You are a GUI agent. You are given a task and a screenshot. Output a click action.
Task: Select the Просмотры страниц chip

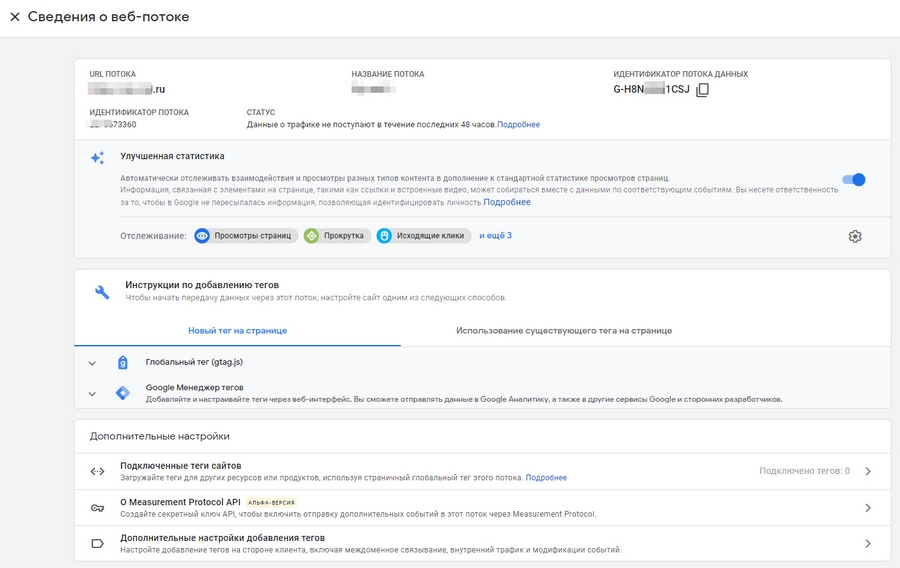click(x=246, y=236)
